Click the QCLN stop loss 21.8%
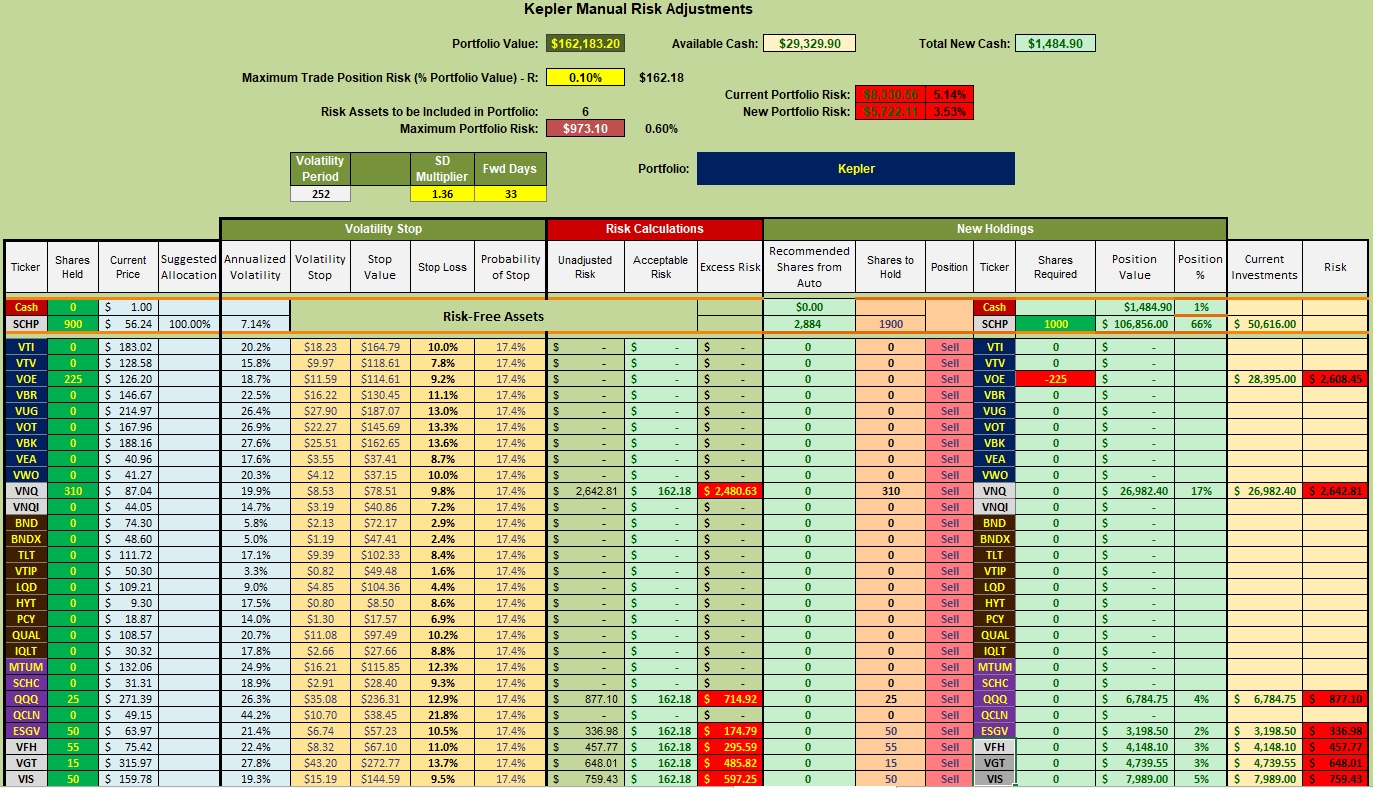The image size is (1373, 788). (442, 715)
